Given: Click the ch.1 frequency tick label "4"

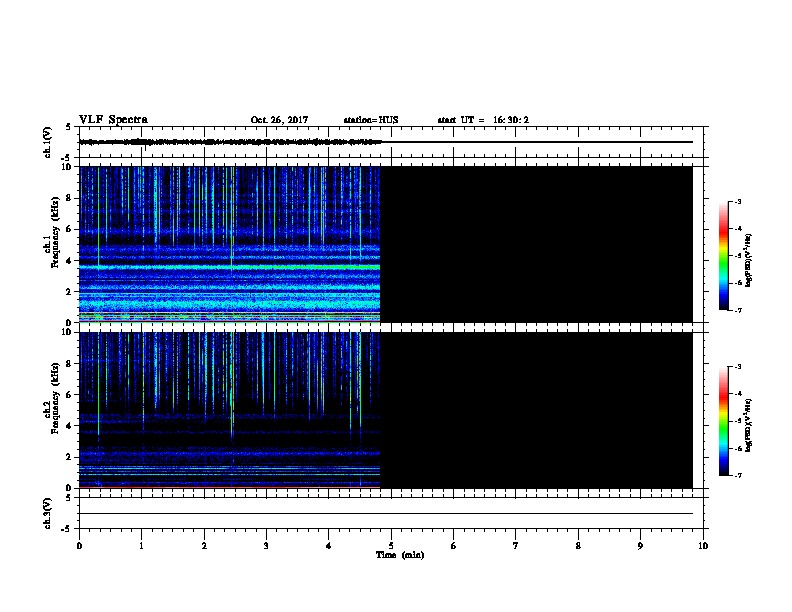Looking at the screenshot, I should [x=69, y=261].
